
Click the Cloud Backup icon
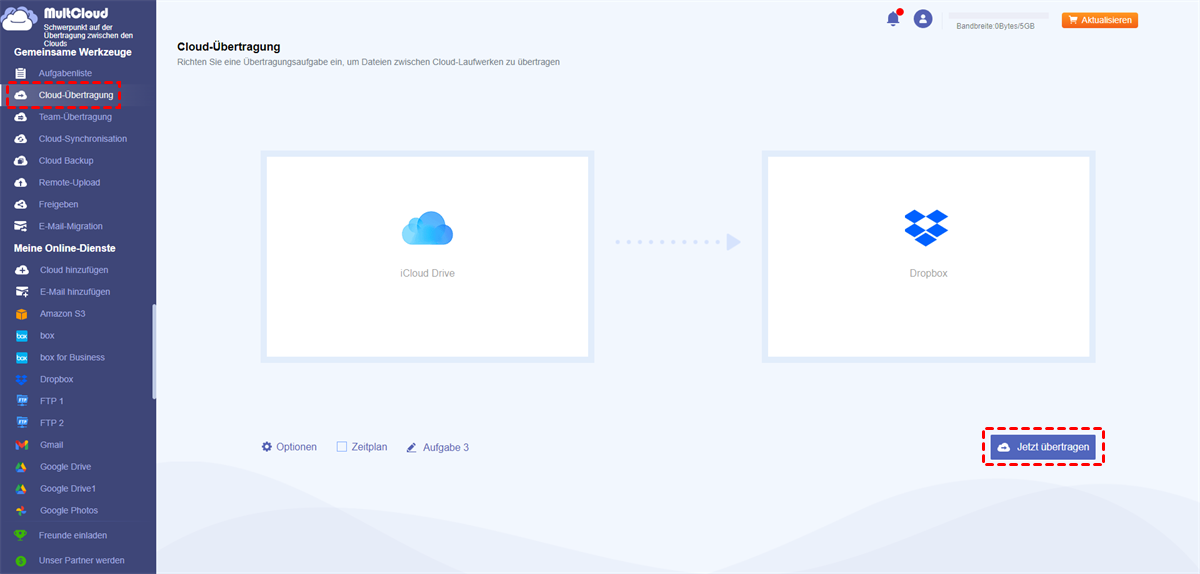click(x=20, y=161)
